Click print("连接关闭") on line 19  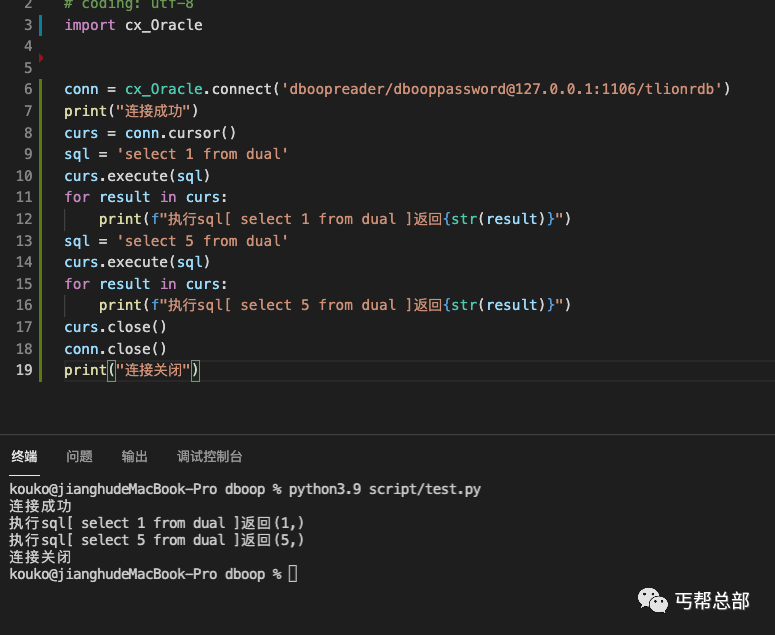(x=132, y=370)
